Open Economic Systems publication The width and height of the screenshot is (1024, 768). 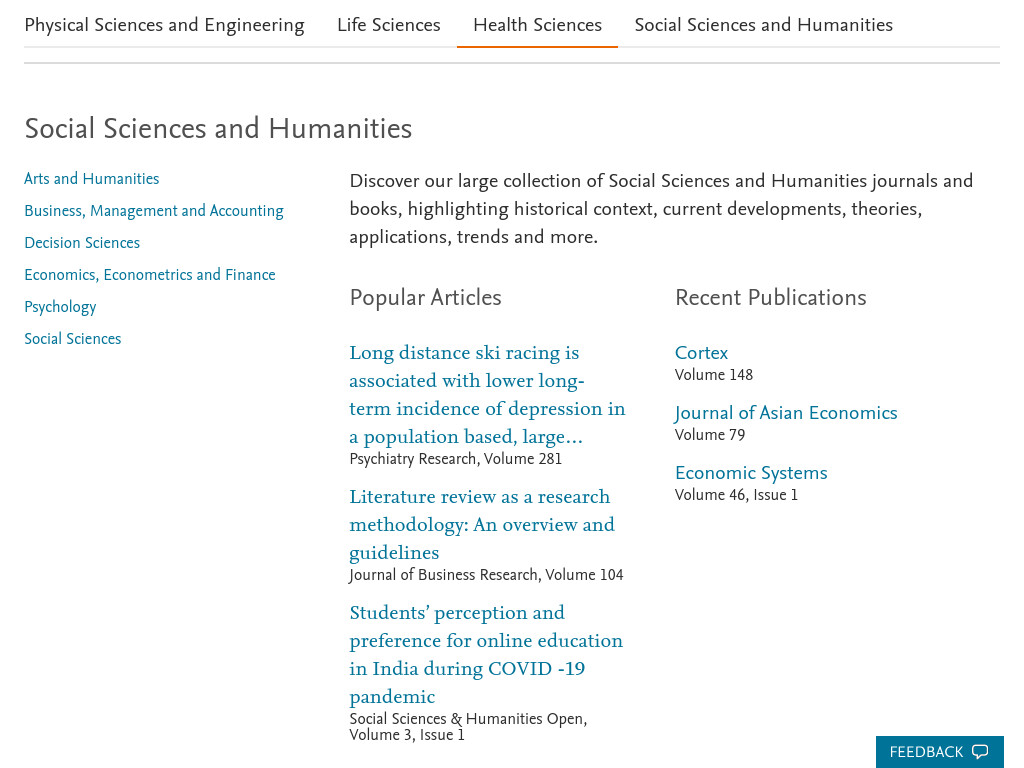(751, 473)
